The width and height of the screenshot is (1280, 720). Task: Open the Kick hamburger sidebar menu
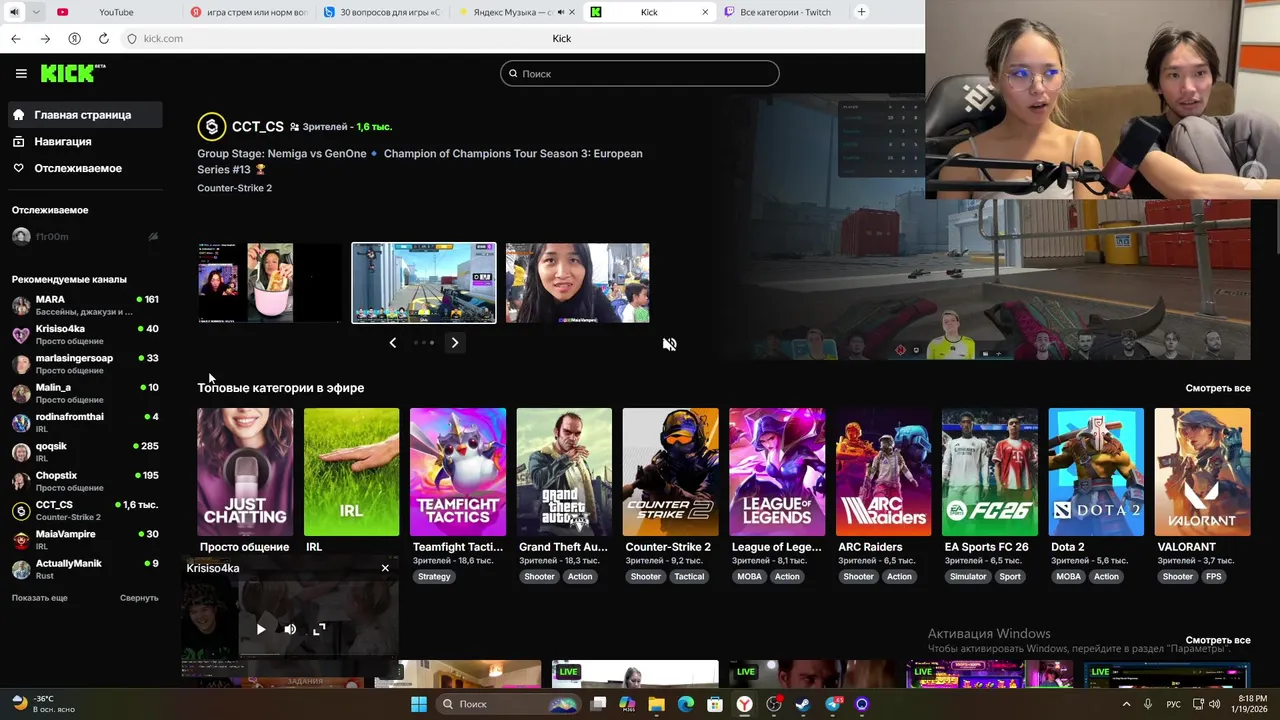21,73
